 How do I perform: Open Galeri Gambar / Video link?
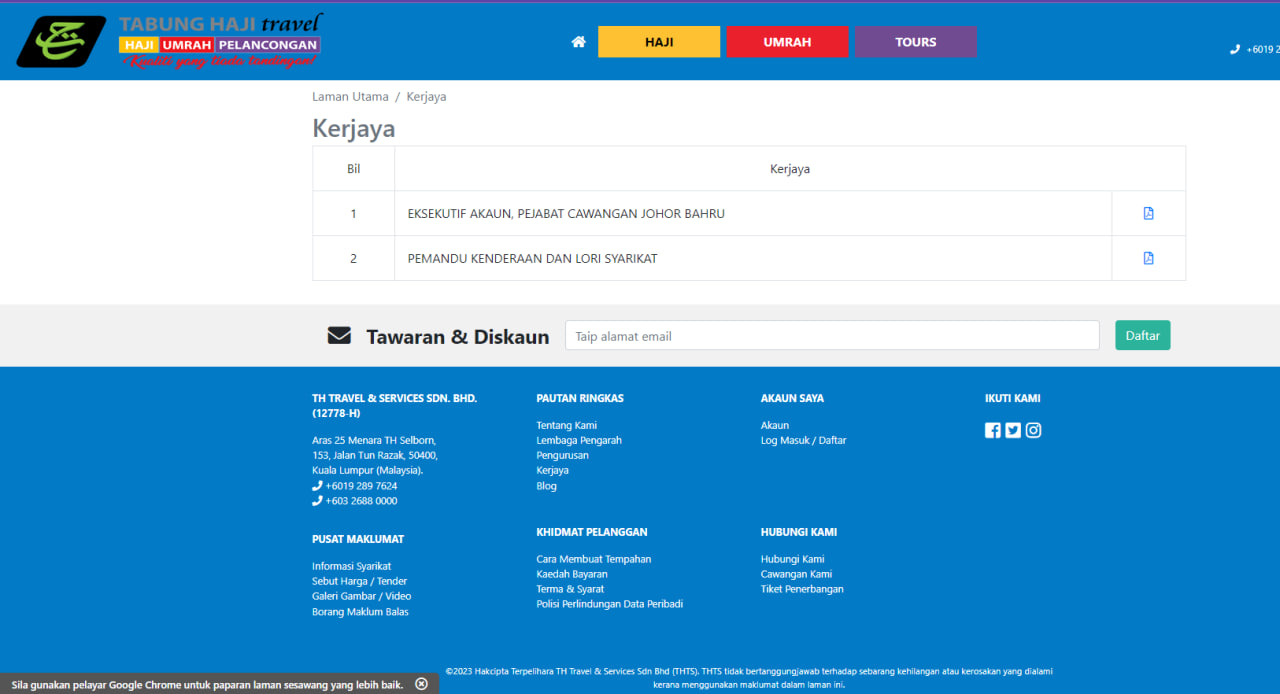coord(361,596)
